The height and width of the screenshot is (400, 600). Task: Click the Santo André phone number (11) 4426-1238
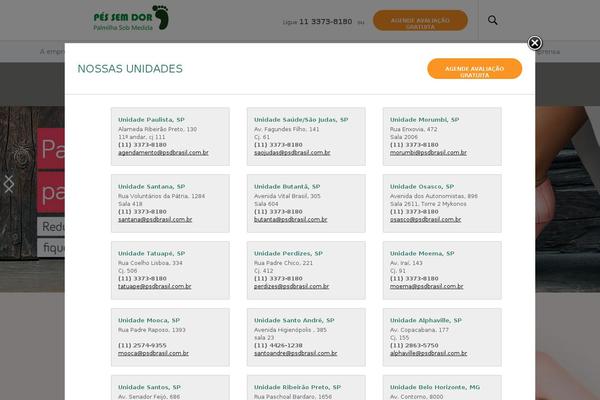coord(278,345)
